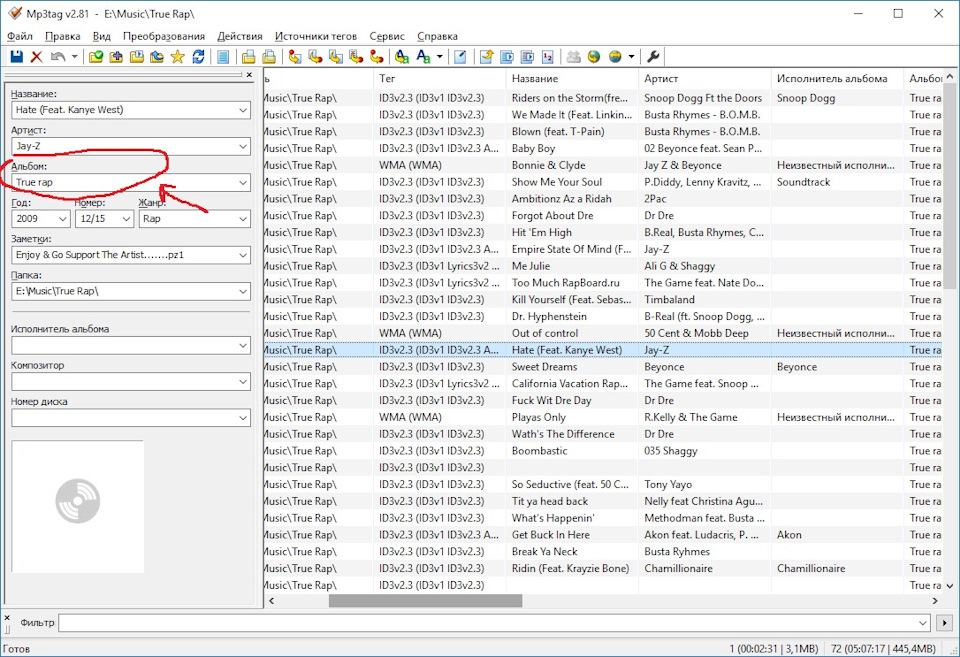The height and width of the screenshot is (657, 960).
Task: Select the row titled Boombastic
Action: click(x=603, y=451)
